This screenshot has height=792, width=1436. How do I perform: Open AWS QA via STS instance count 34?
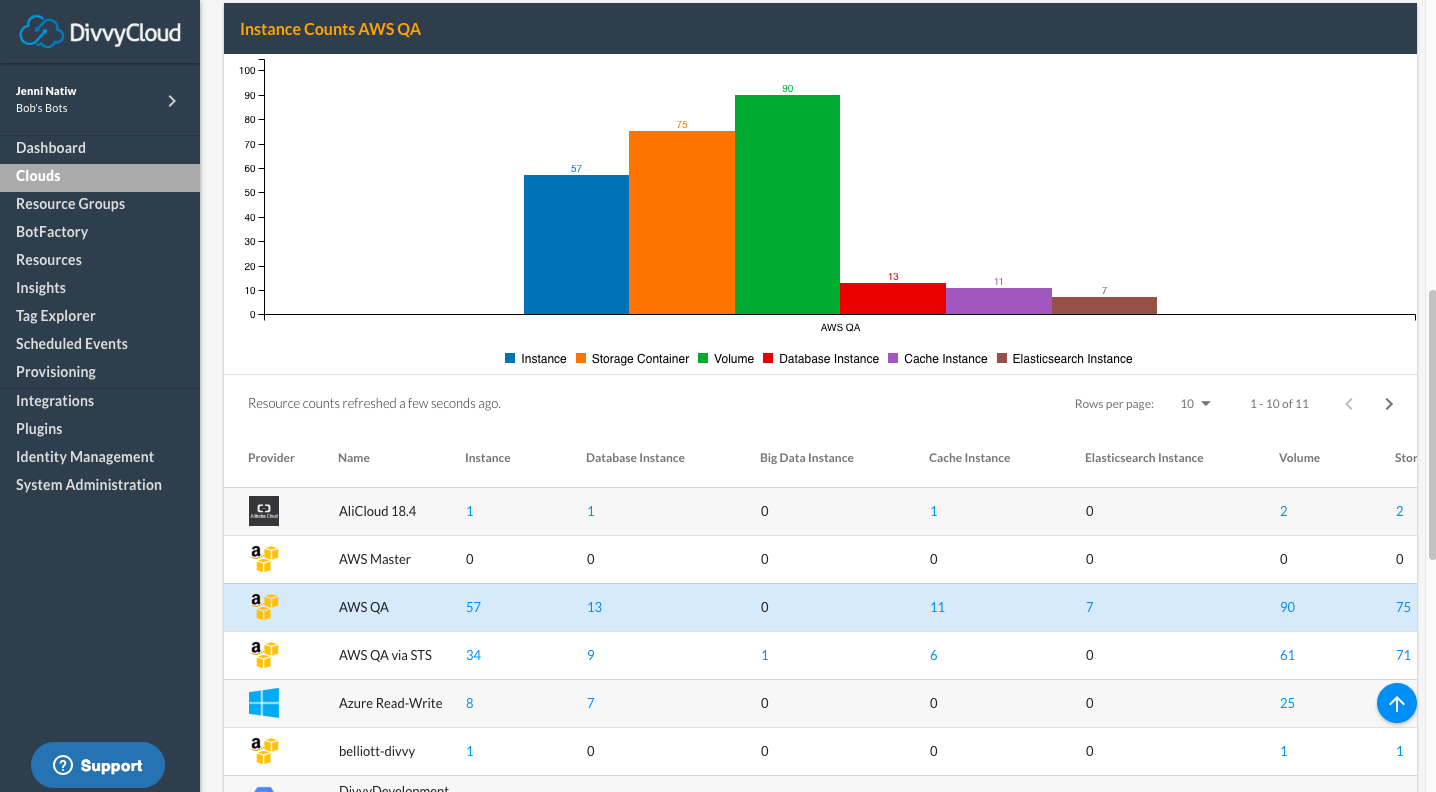(x=474, y=655)
